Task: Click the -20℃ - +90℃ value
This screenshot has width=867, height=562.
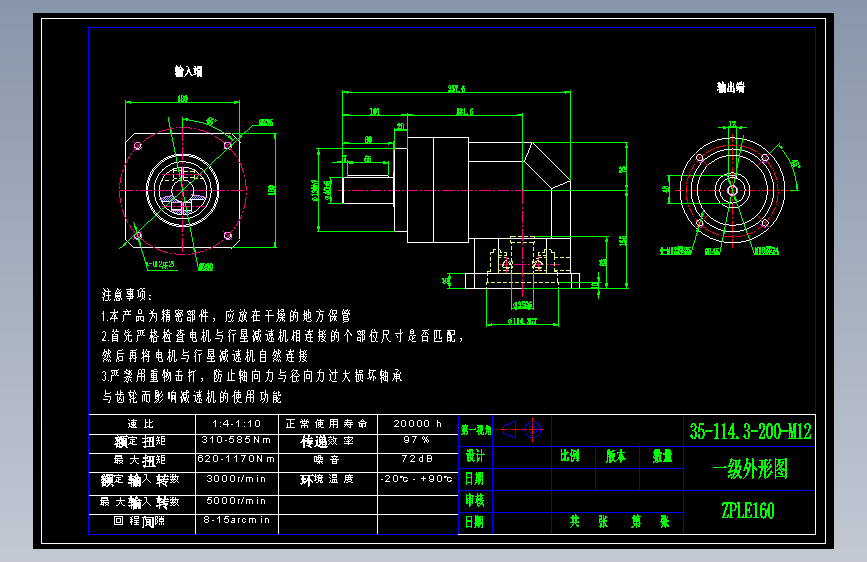Action: 416,478
